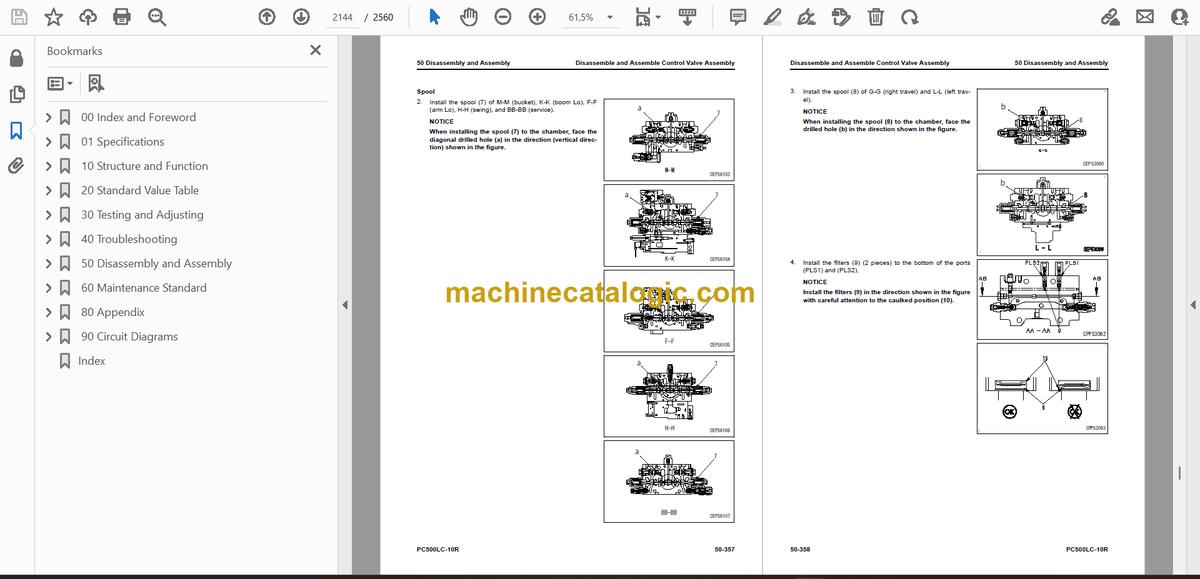Click the Save file icon

19,17
